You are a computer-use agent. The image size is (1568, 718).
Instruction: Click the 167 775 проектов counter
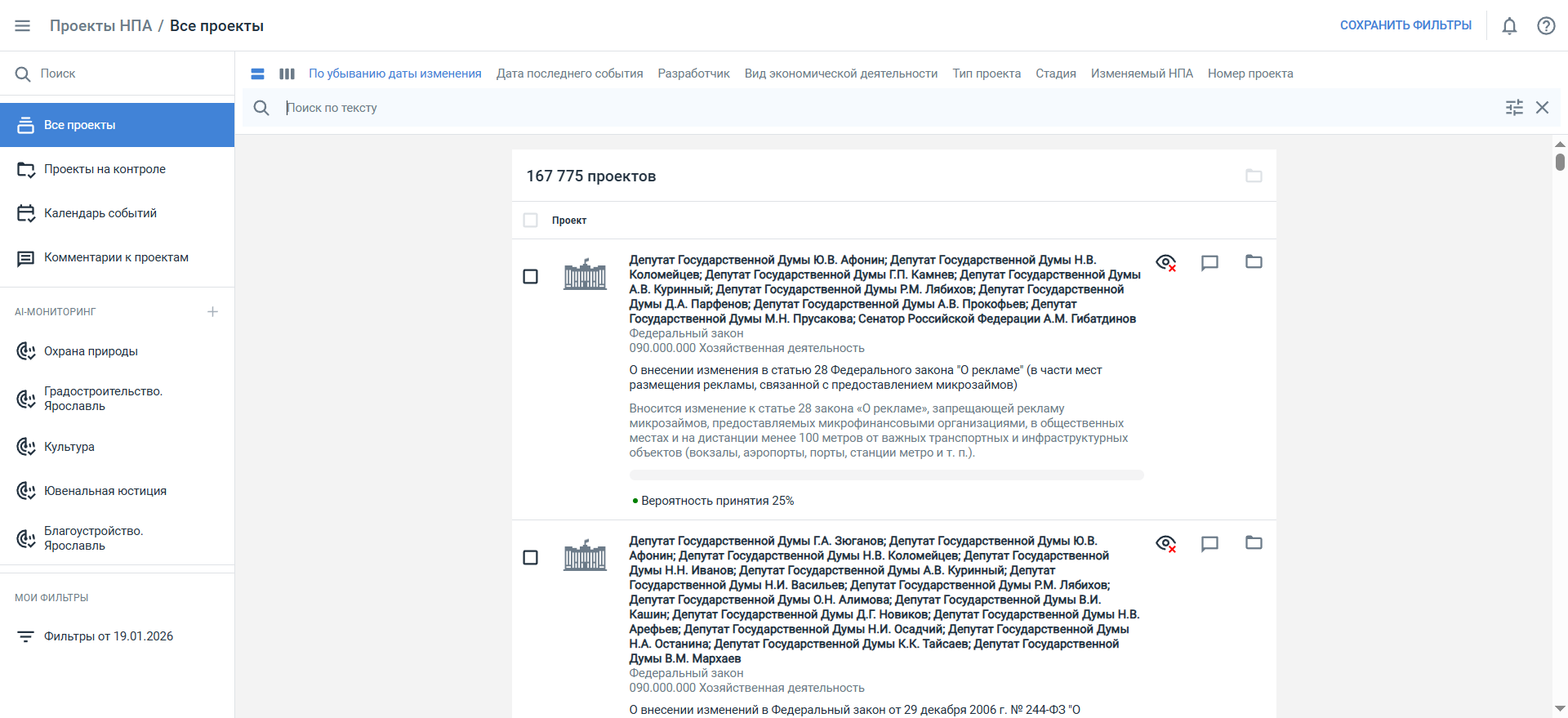click(x=591, y=176)
